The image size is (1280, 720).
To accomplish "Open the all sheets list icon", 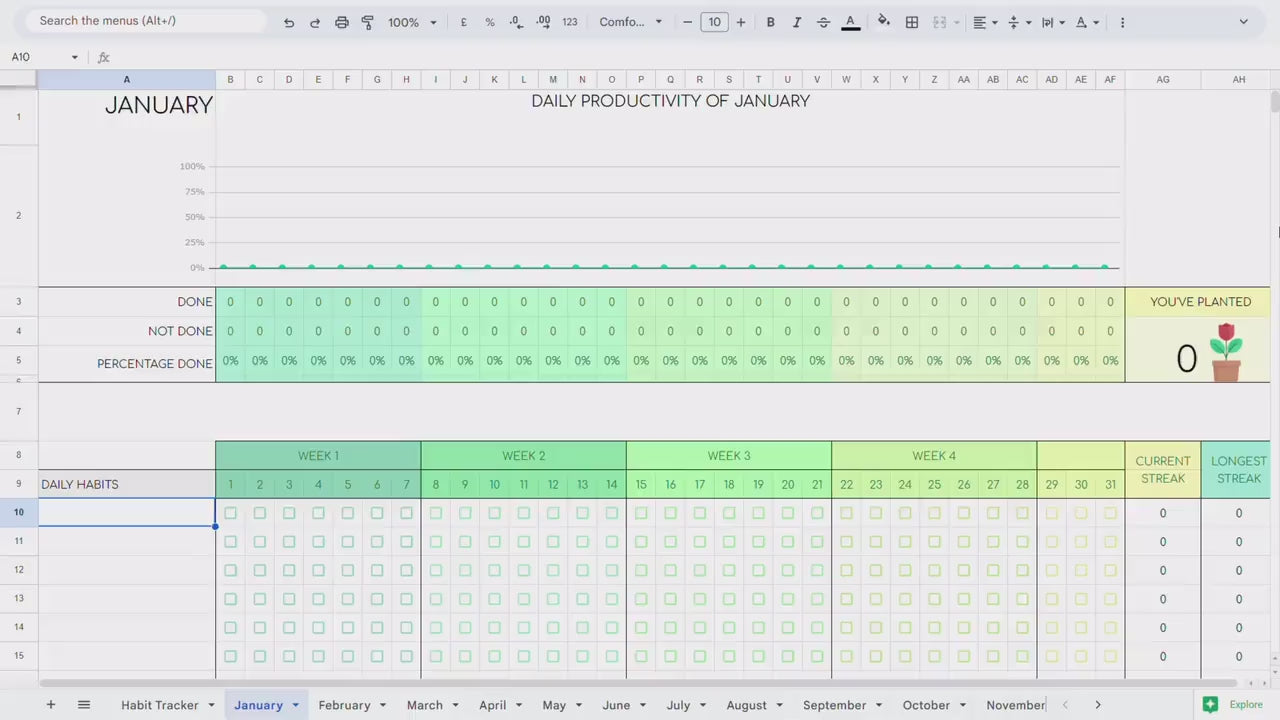I will 84,705.
